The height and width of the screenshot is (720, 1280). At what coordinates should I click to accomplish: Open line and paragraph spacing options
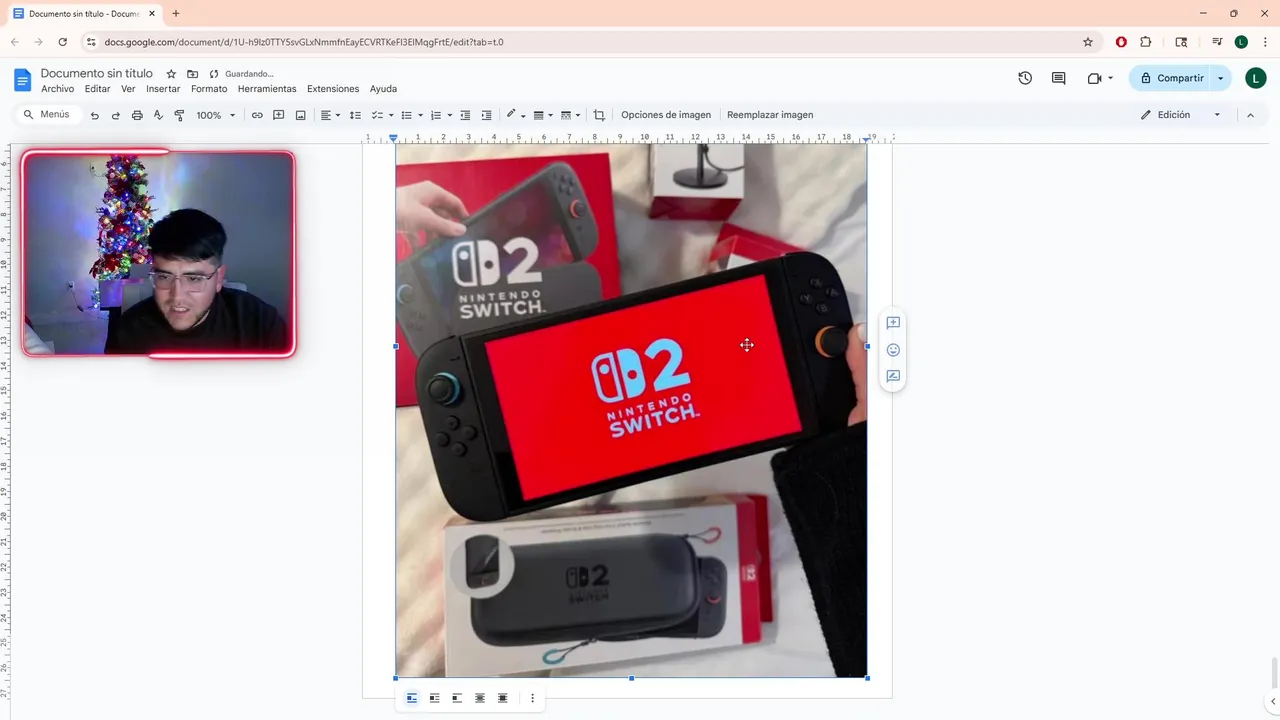pos(355,115)
